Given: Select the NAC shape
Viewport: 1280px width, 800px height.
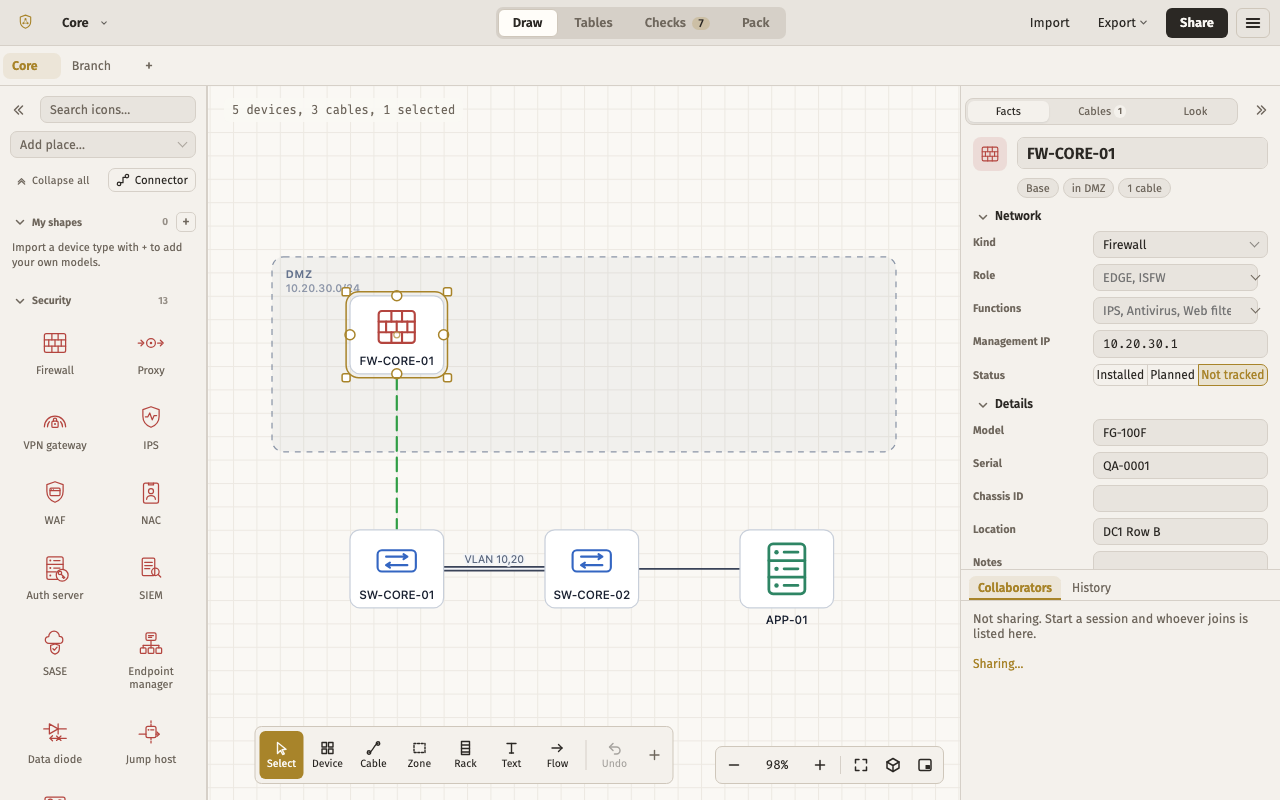Looking at the screenshot, I should click(151, 504).
